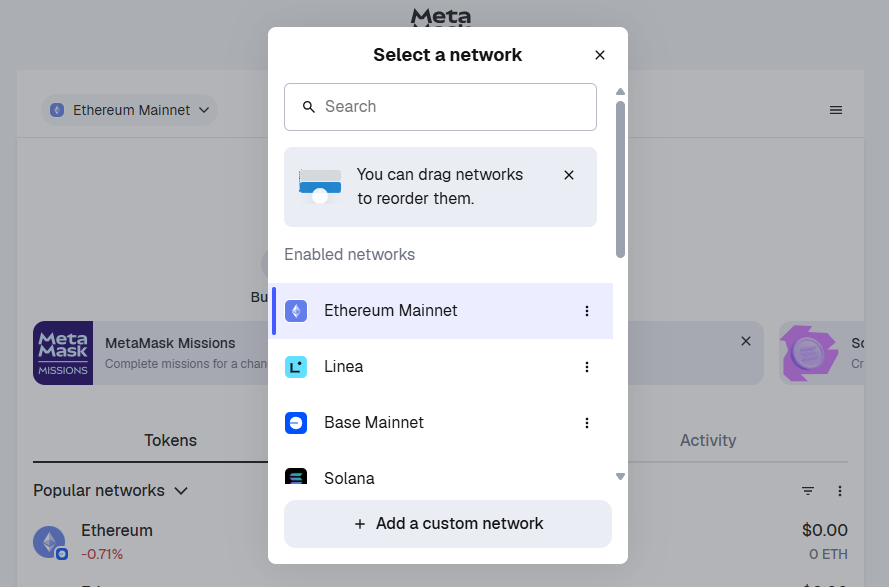Click the search magnifier icon

click(x=308, y=107)
